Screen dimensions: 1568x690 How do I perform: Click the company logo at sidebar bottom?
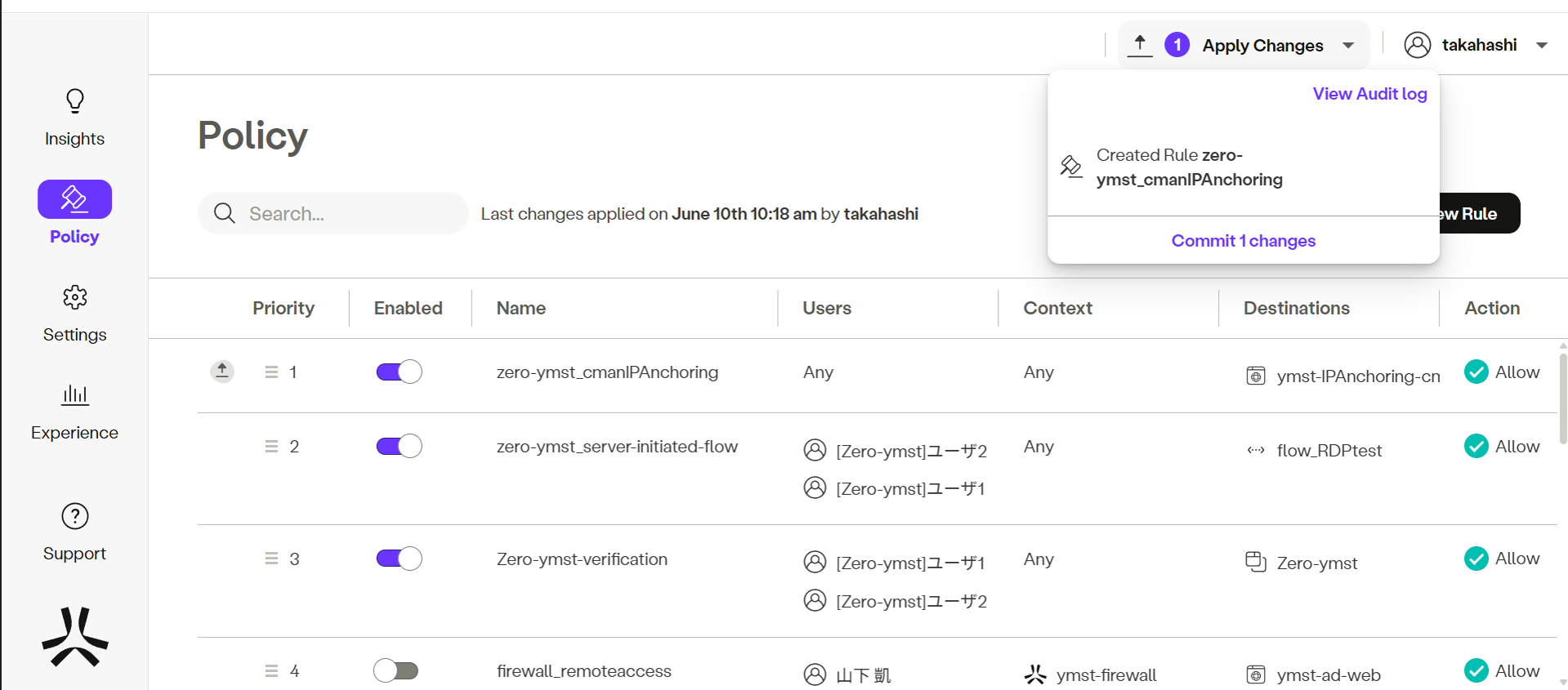(74, 637)
